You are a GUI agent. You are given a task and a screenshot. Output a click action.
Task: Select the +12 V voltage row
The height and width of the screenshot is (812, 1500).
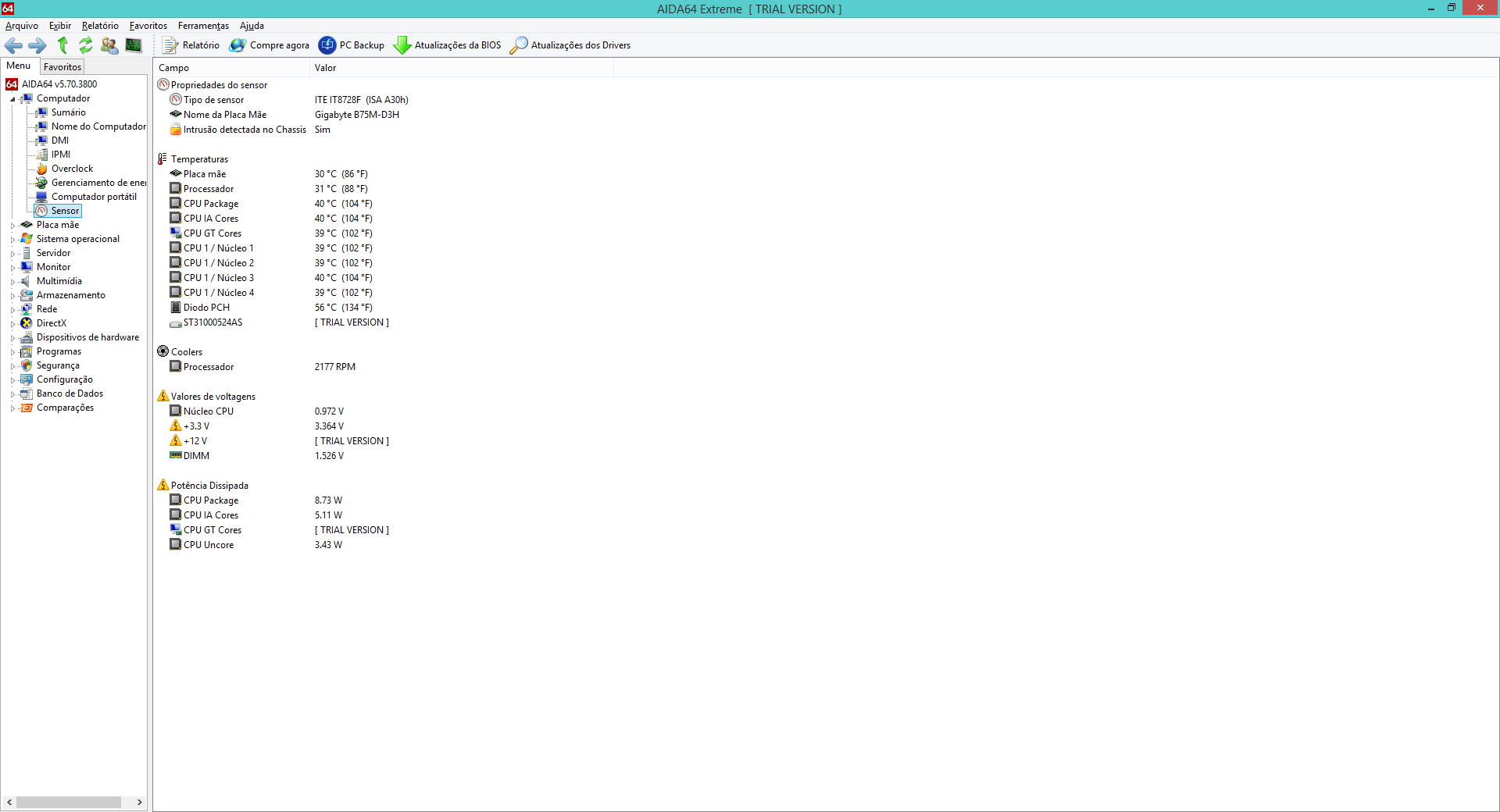pos(280,441)
